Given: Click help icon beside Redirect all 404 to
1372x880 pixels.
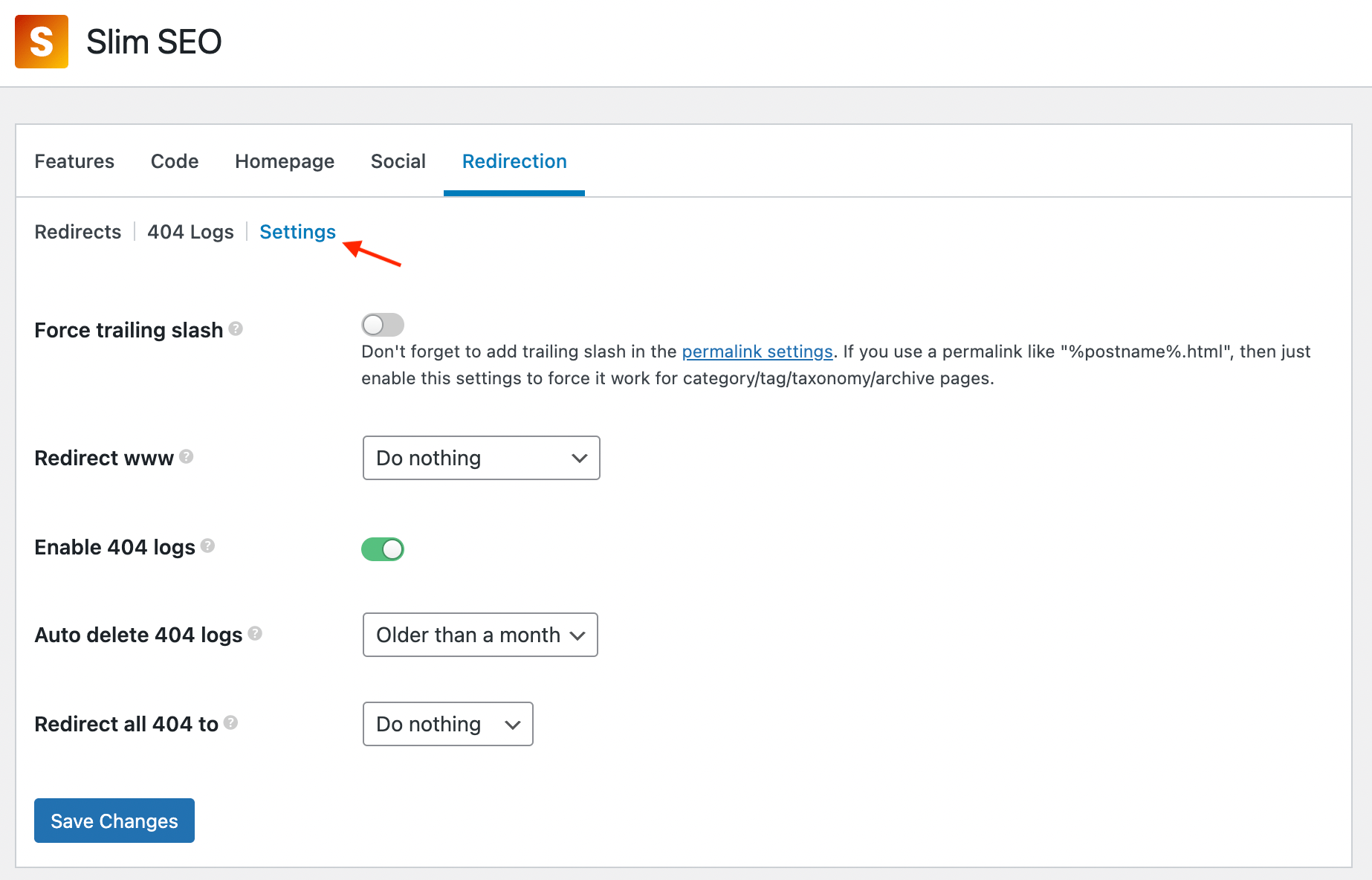Looking at the screenshot, I should 231,722.
